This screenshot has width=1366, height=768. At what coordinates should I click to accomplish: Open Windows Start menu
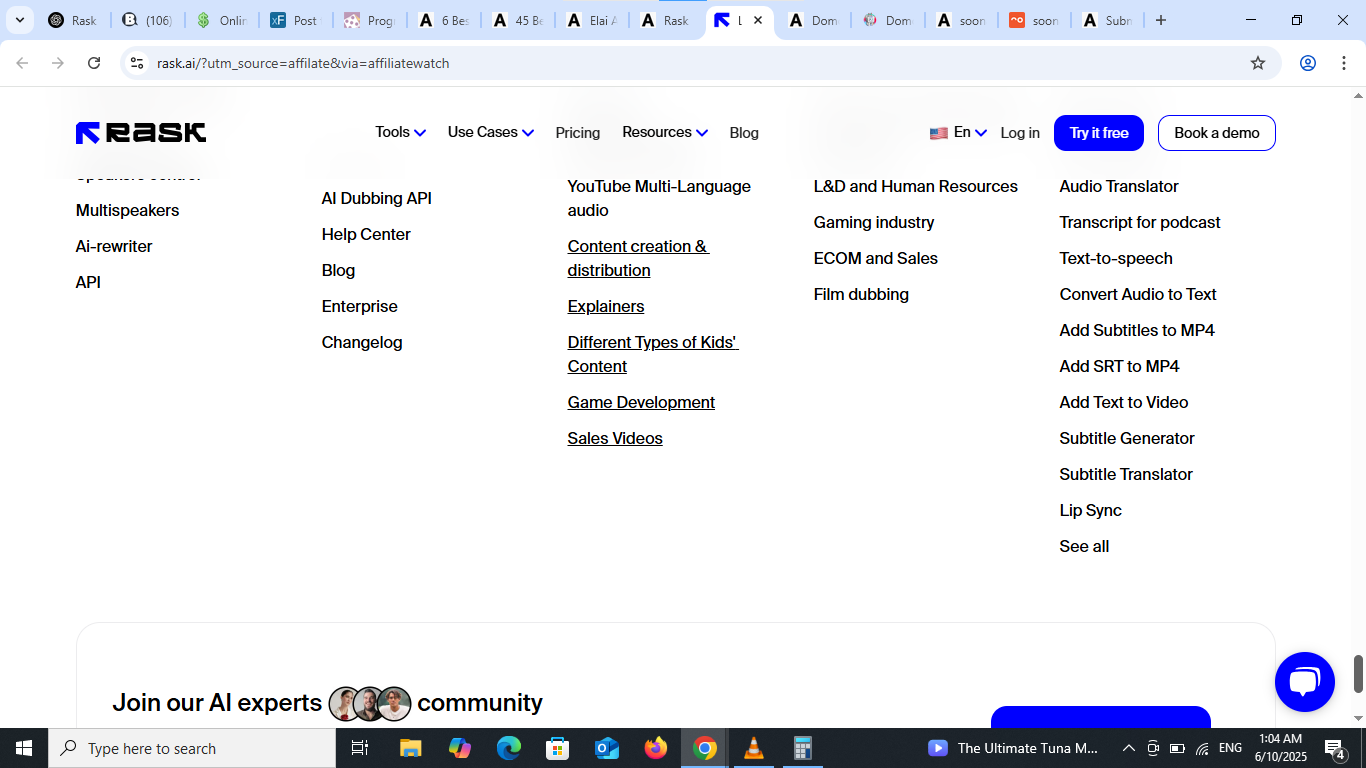click(x=24, y=748)
